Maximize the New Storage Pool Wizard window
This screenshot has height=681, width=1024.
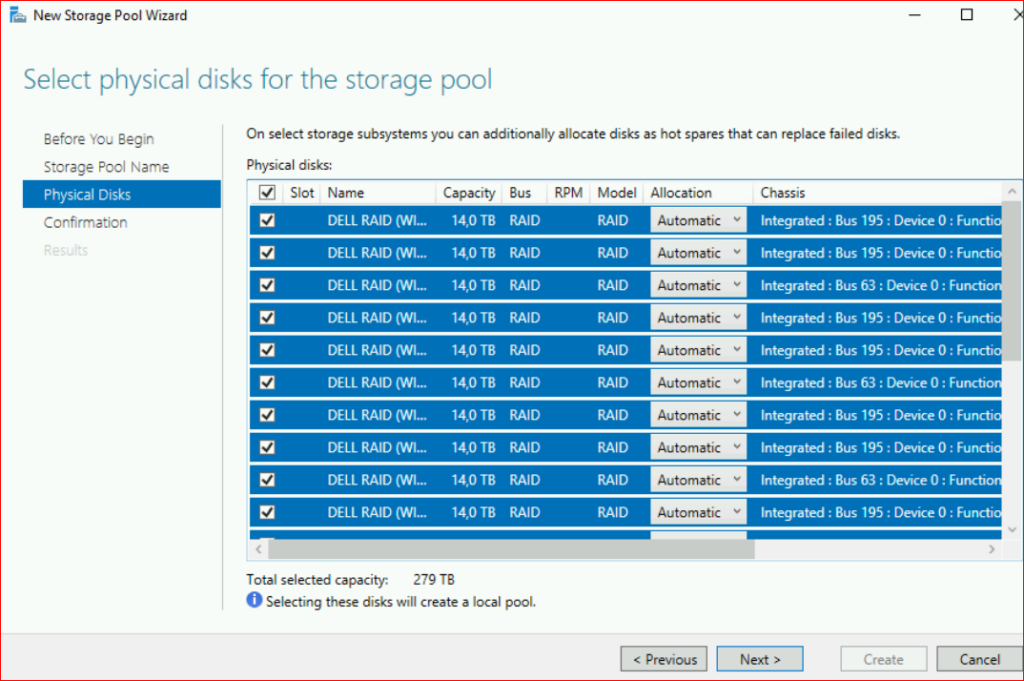pyautogui.click(x=966, y=15)
